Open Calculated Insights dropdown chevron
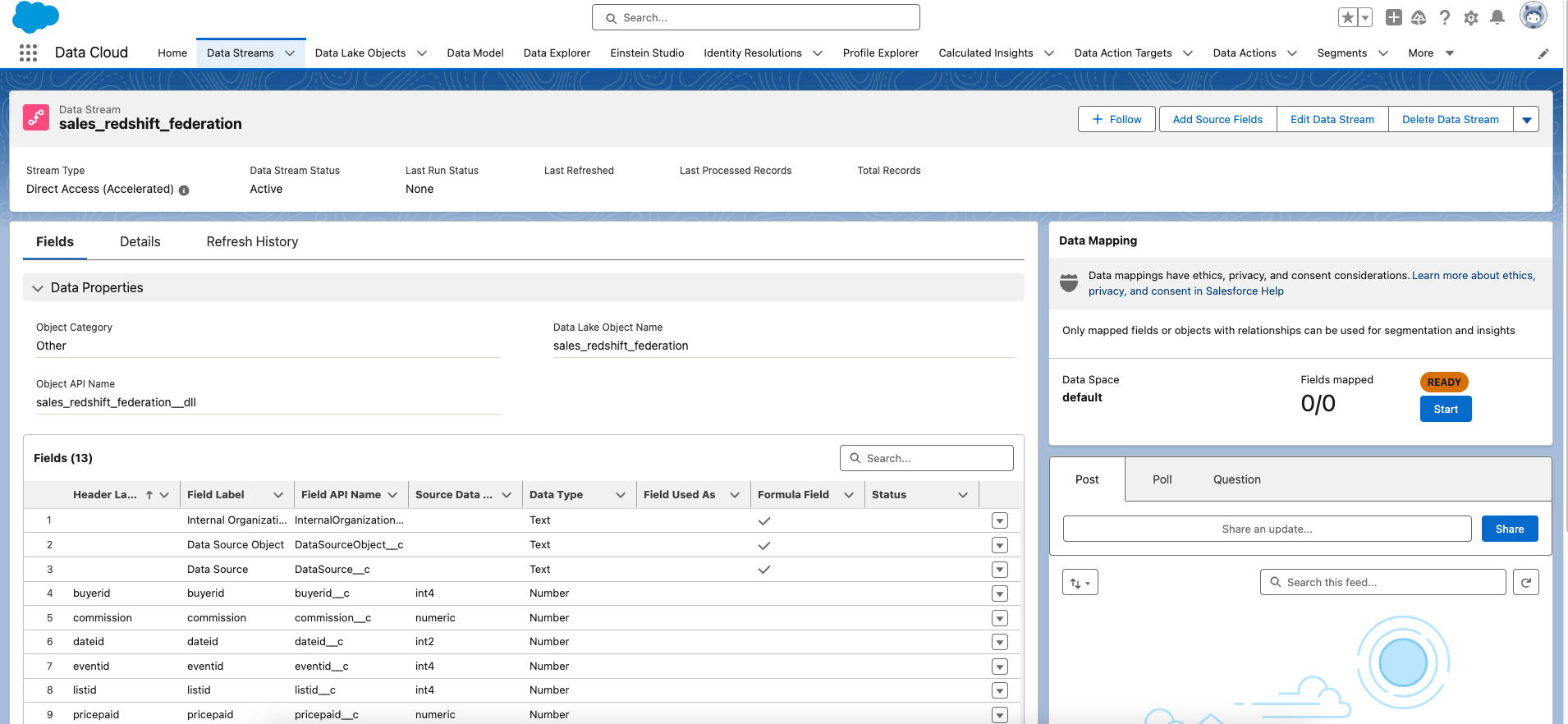The height and width of the screenshot is (724, 1568). [x=1049, y=53]
